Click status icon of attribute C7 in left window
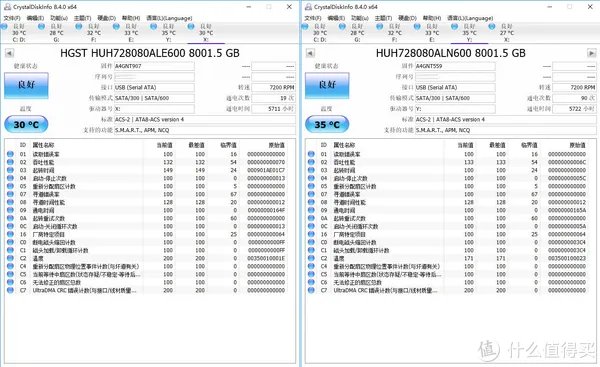Image resolution: width=600 pixels, height=367 pixels. (x=10, y=290)
